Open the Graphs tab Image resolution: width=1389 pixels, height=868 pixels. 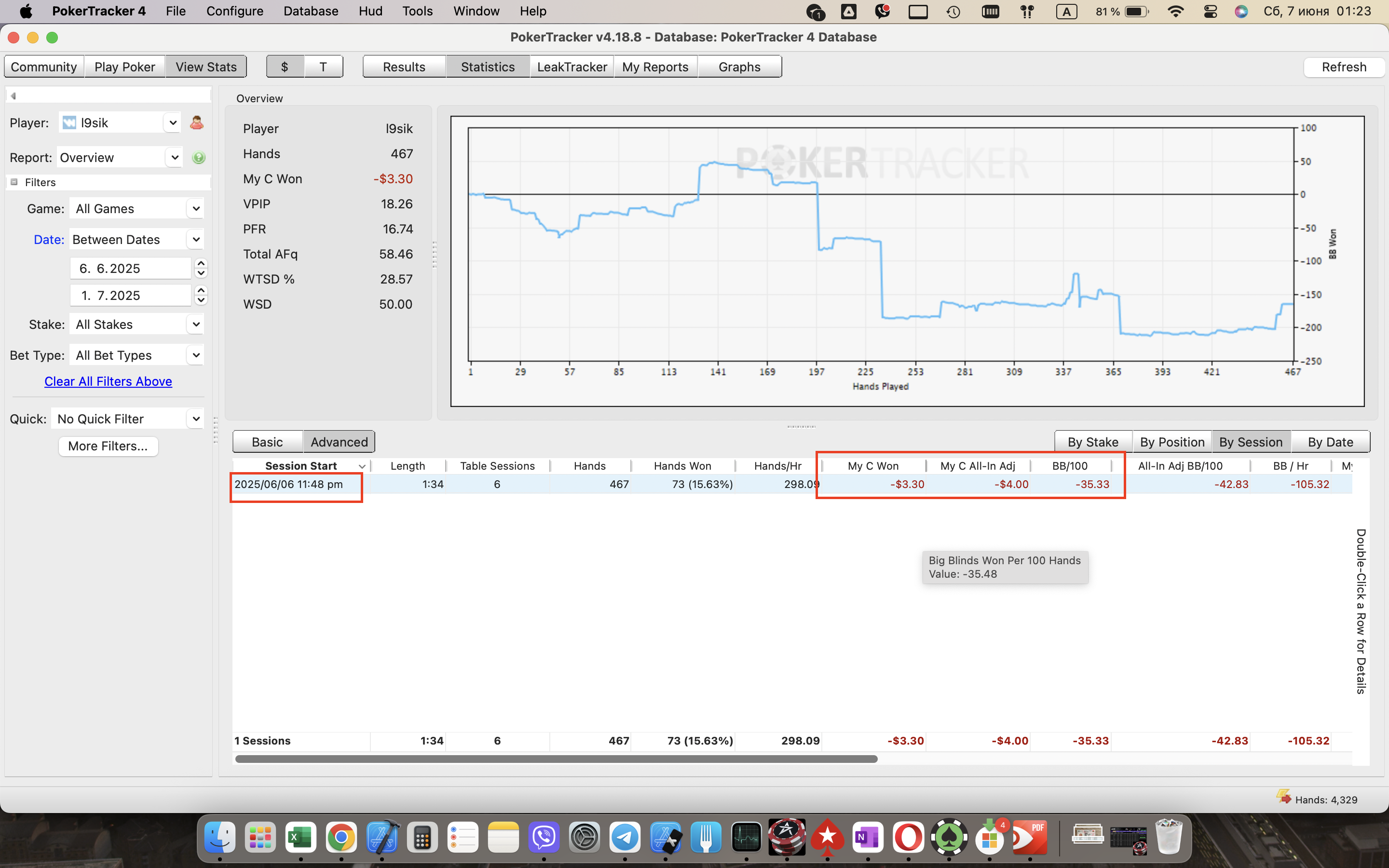point(739,67)
